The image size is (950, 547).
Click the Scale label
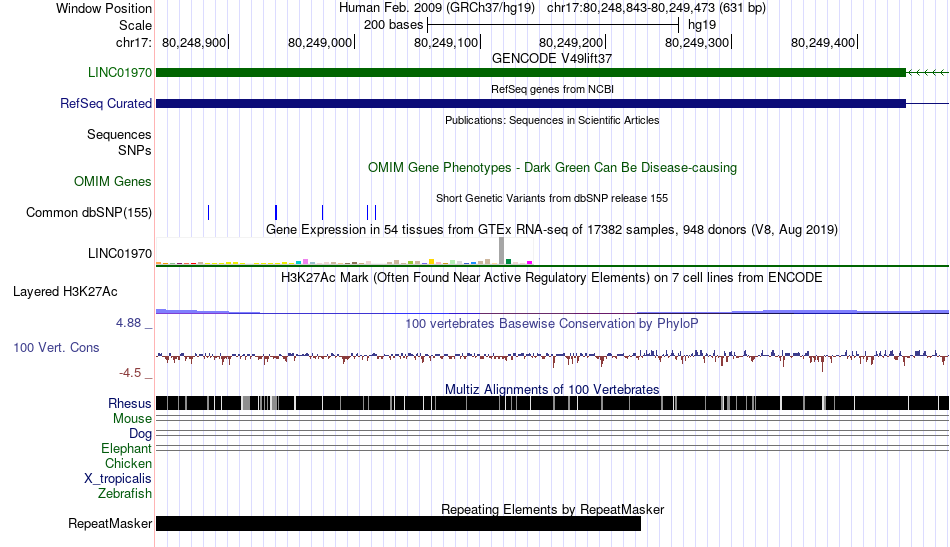[135, 25]
